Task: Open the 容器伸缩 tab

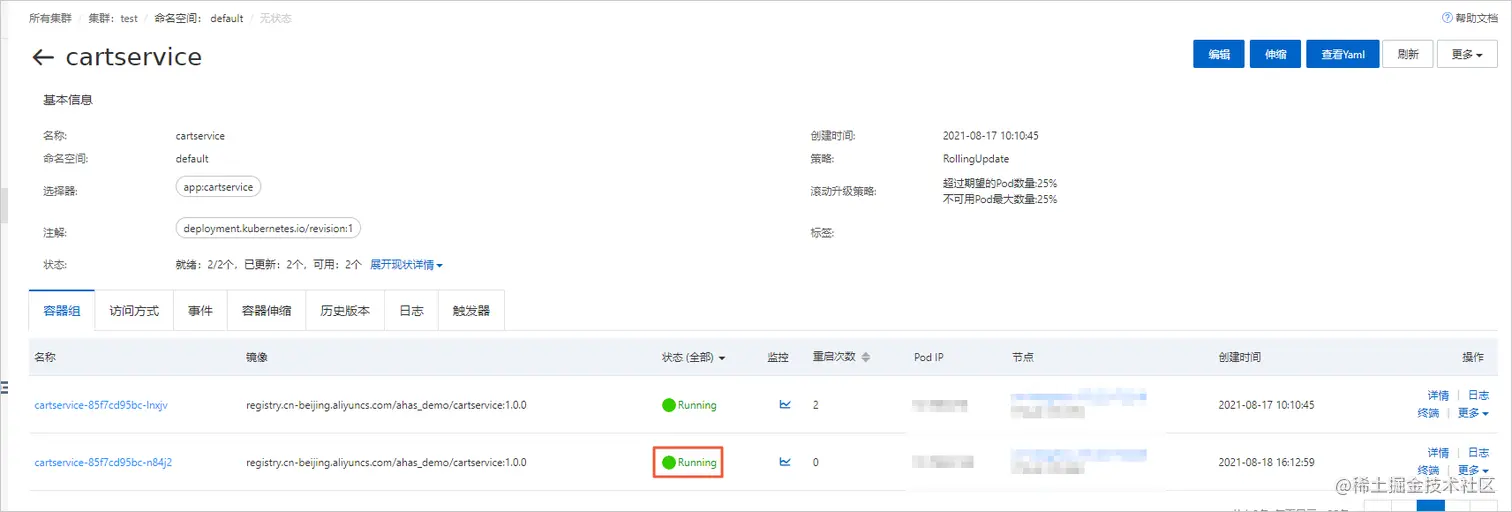Action: point(267,311)
